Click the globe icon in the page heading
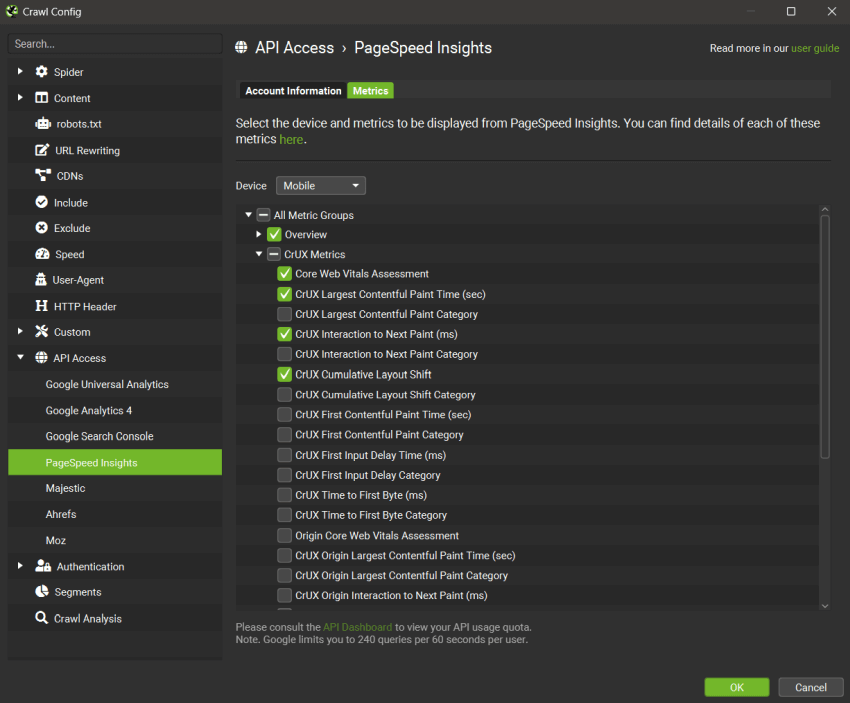The height and width of the screenshot is (703, 850). point(241,48)
